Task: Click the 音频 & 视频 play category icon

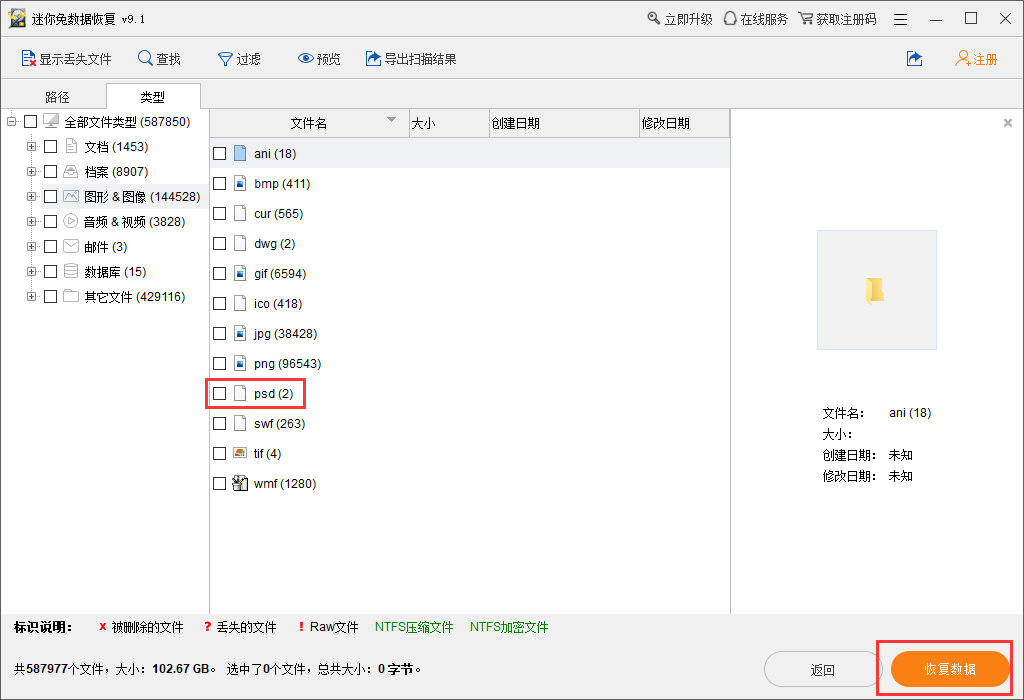Action: click(71, 221)
